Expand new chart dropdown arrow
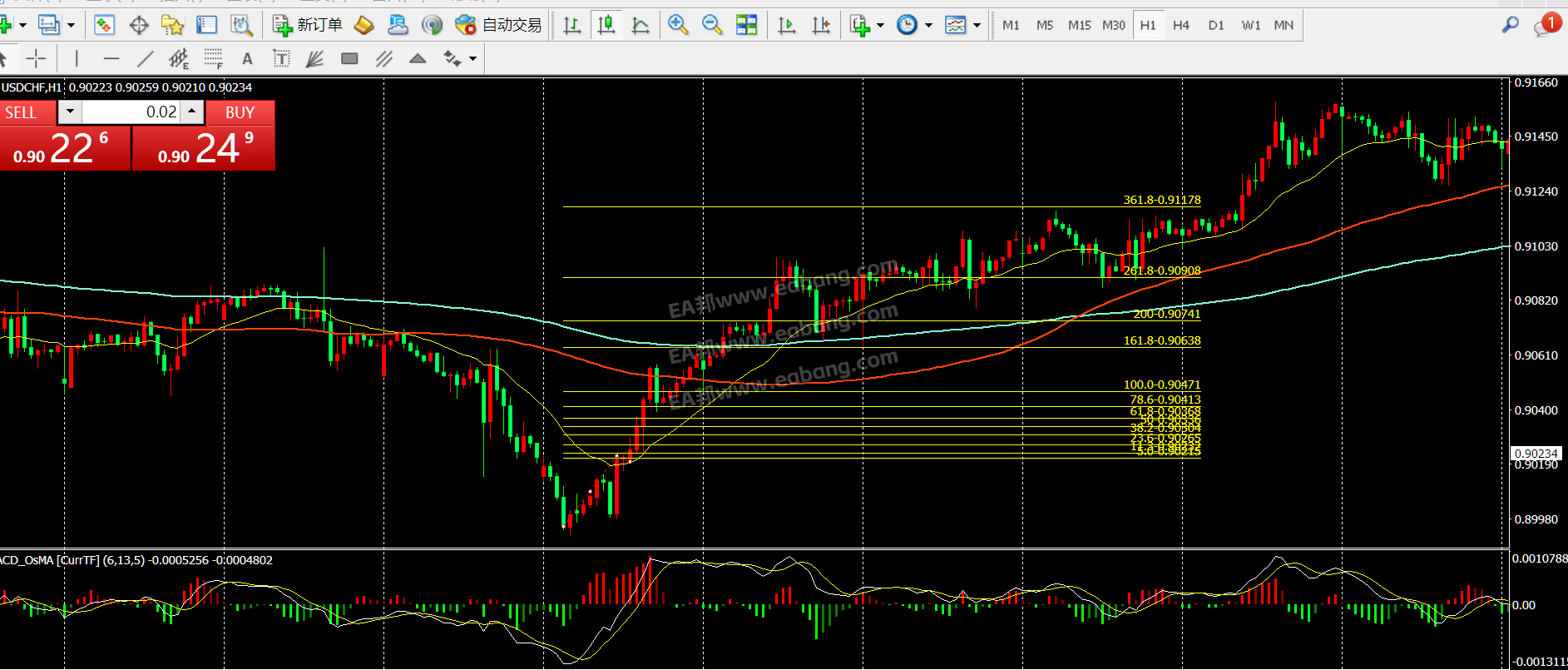1568x670 pixels. tap(22, 25)
